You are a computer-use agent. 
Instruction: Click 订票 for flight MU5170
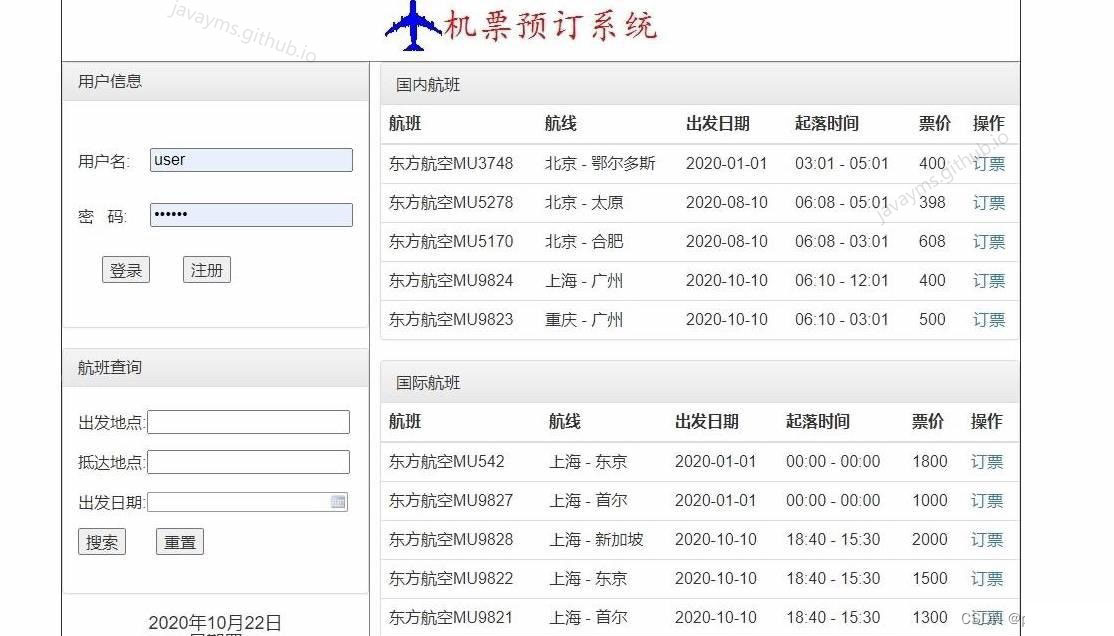(x=989, y=242)
